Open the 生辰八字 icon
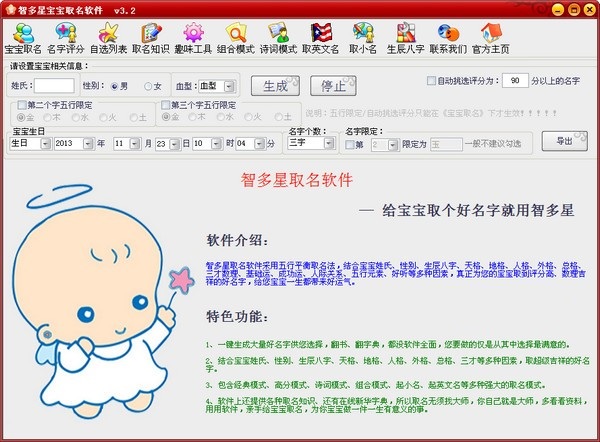This screenshot has height=442, width=600. (405, 37)
